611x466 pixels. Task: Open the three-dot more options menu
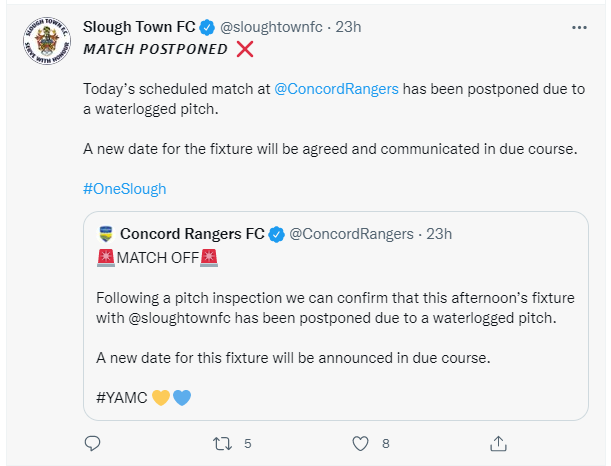coord(579,27)
